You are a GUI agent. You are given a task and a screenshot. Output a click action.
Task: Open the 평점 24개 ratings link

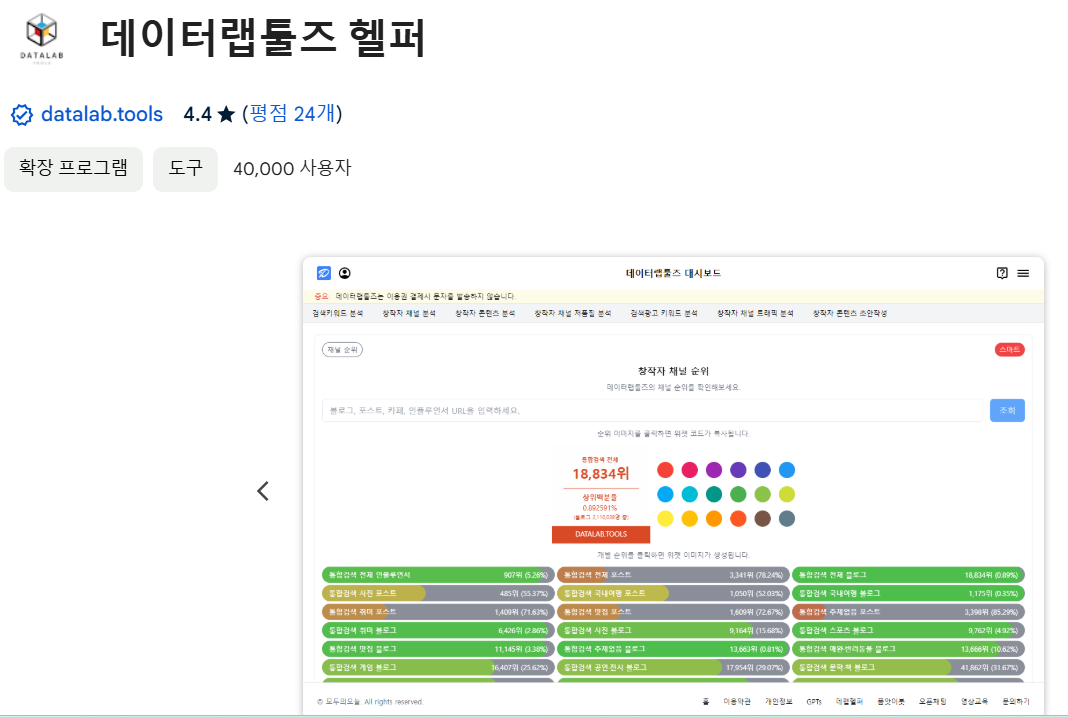click(292, 113)
